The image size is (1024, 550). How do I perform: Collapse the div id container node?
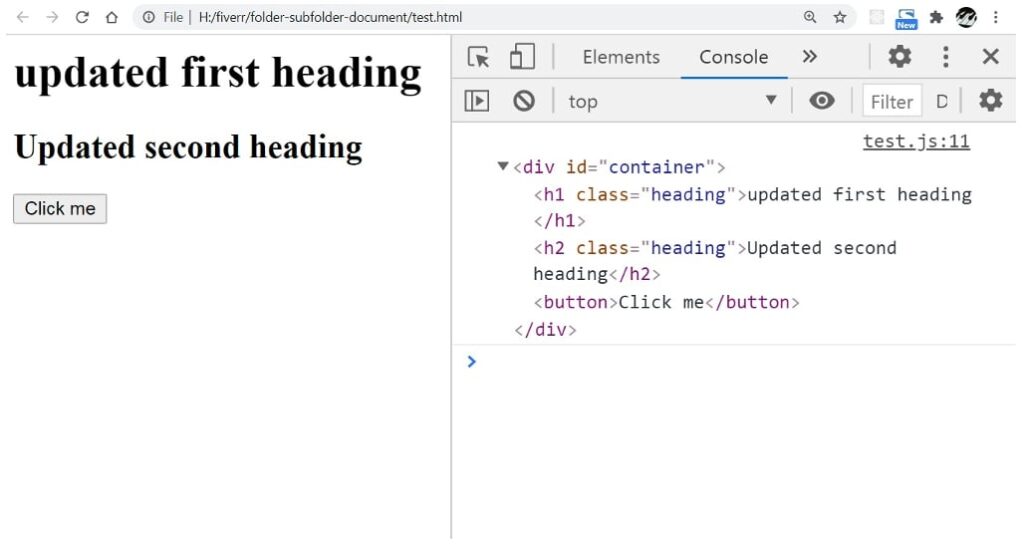pyautogui.click(x=502, y=166)
